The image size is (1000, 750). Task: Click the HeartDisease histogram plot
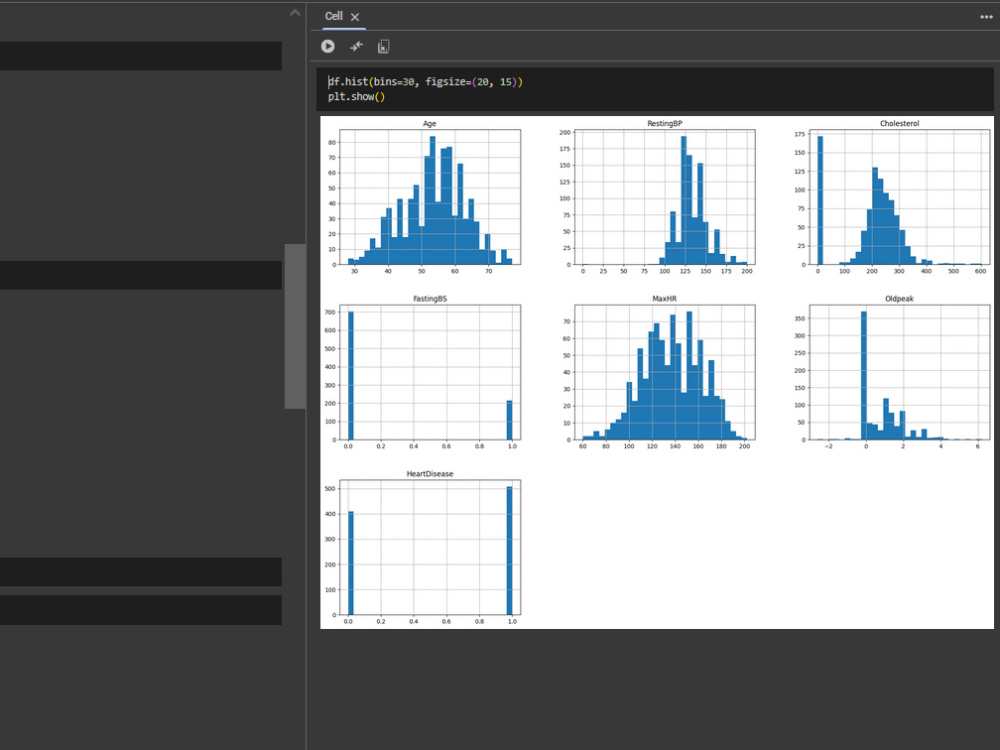coord(430,547)
